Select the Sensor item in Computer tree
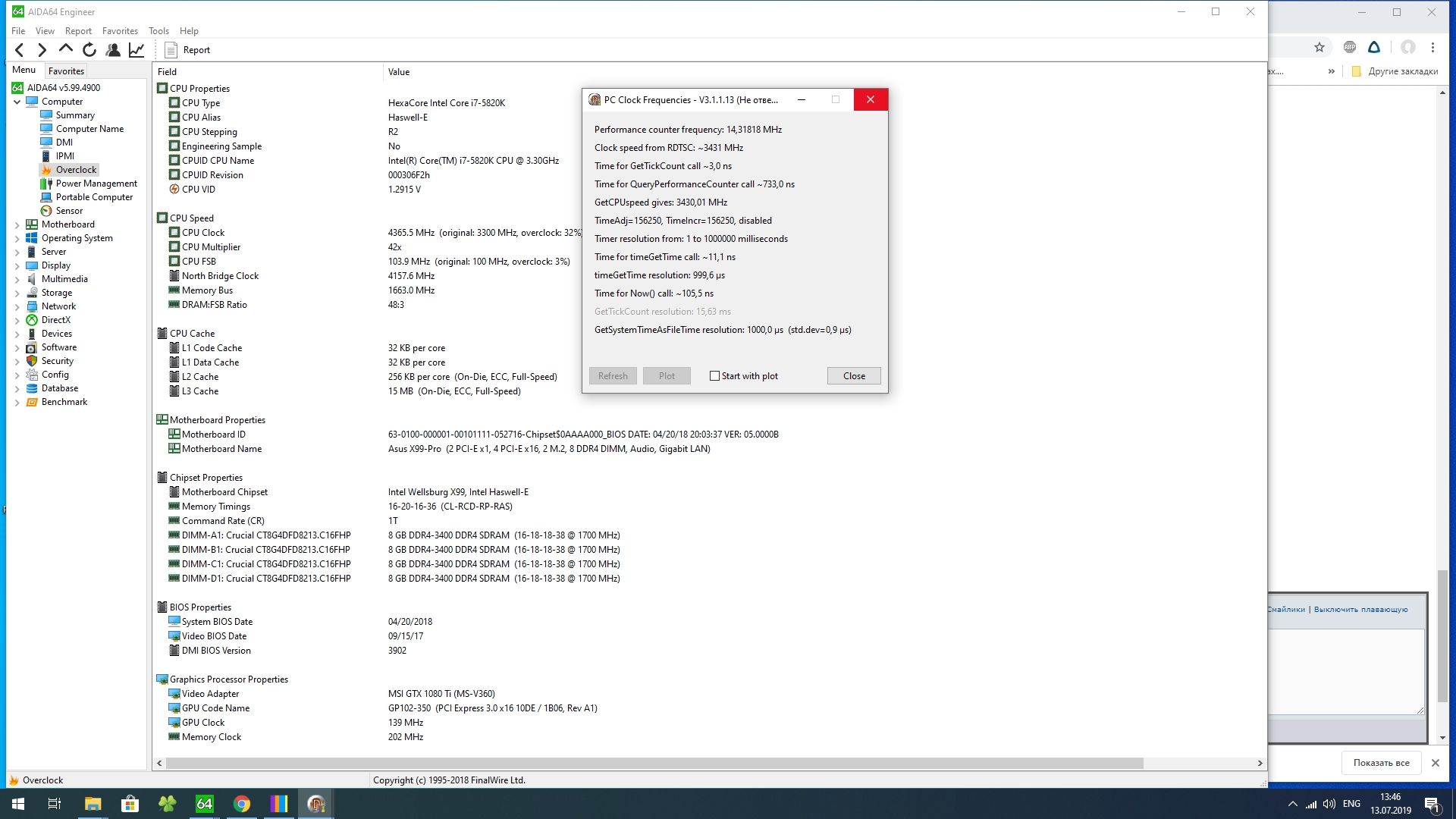This screenshot has width=1456, height=819. pos(69,211)
